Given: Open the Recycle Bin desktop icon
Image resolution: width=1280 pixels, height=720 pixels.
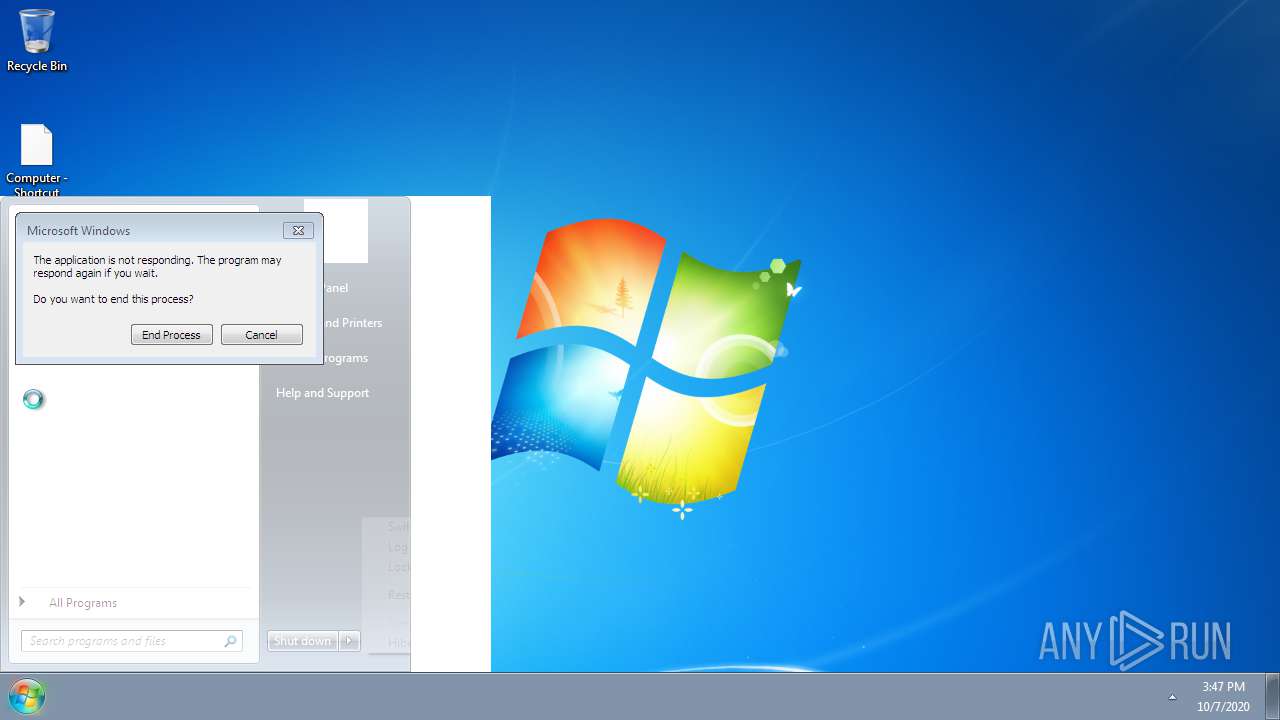Looking at the screenshot, I should 37,40.
